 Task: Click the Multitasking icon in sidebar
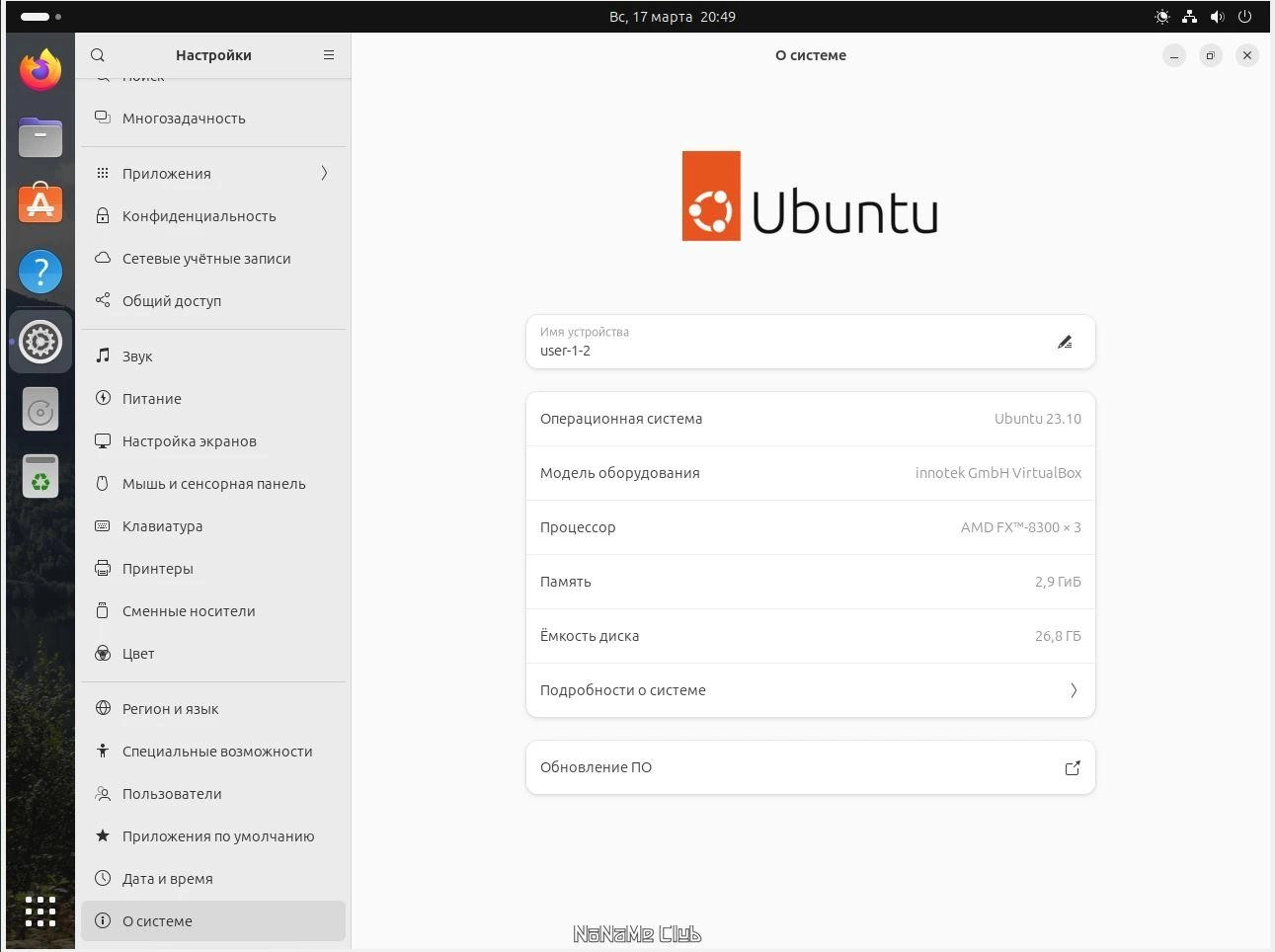coord(103,118)
